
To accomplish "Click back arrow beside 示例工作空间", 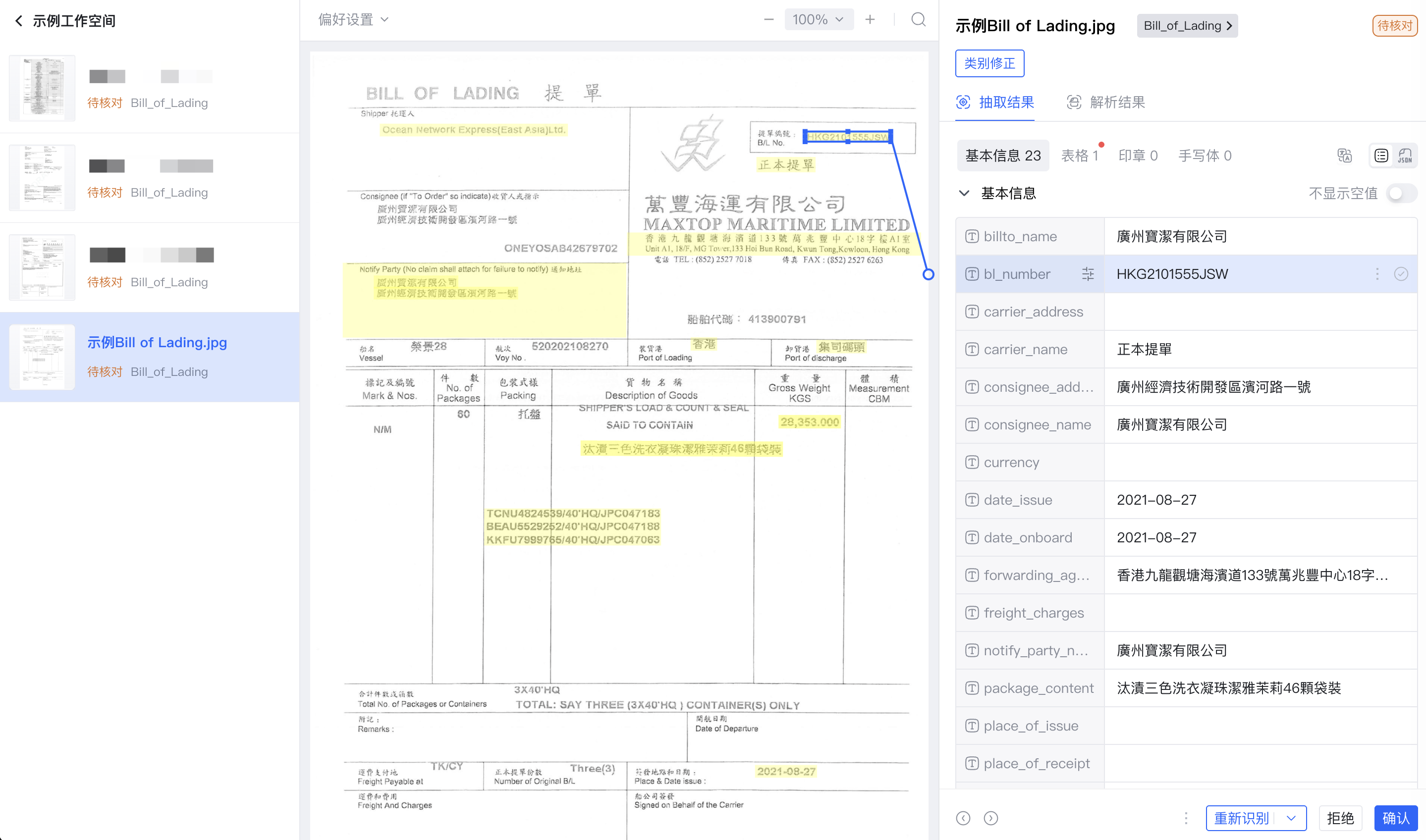I will (19, 21).
